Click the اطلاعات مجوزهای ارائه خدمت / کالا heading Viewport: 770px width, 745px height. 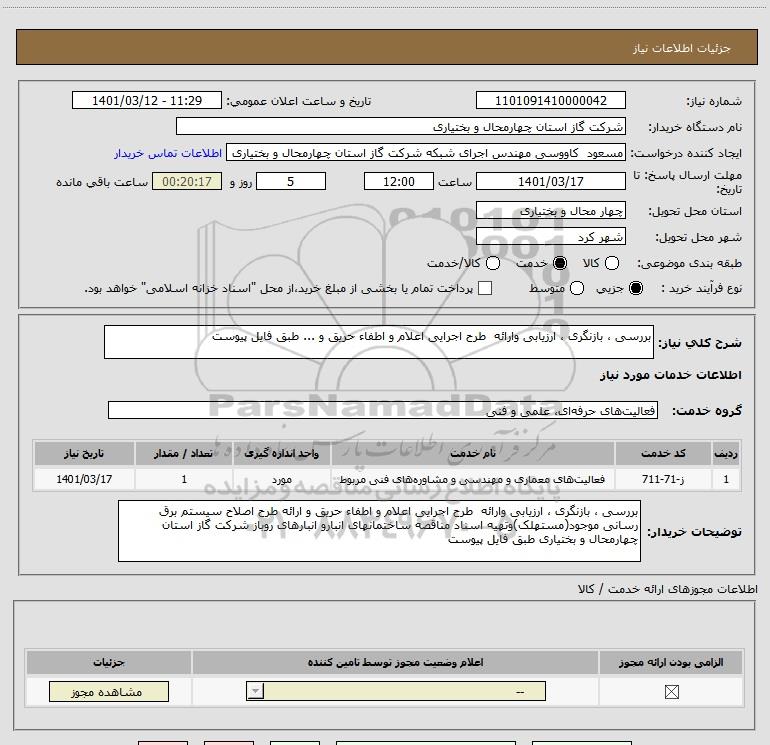[668, 589]
